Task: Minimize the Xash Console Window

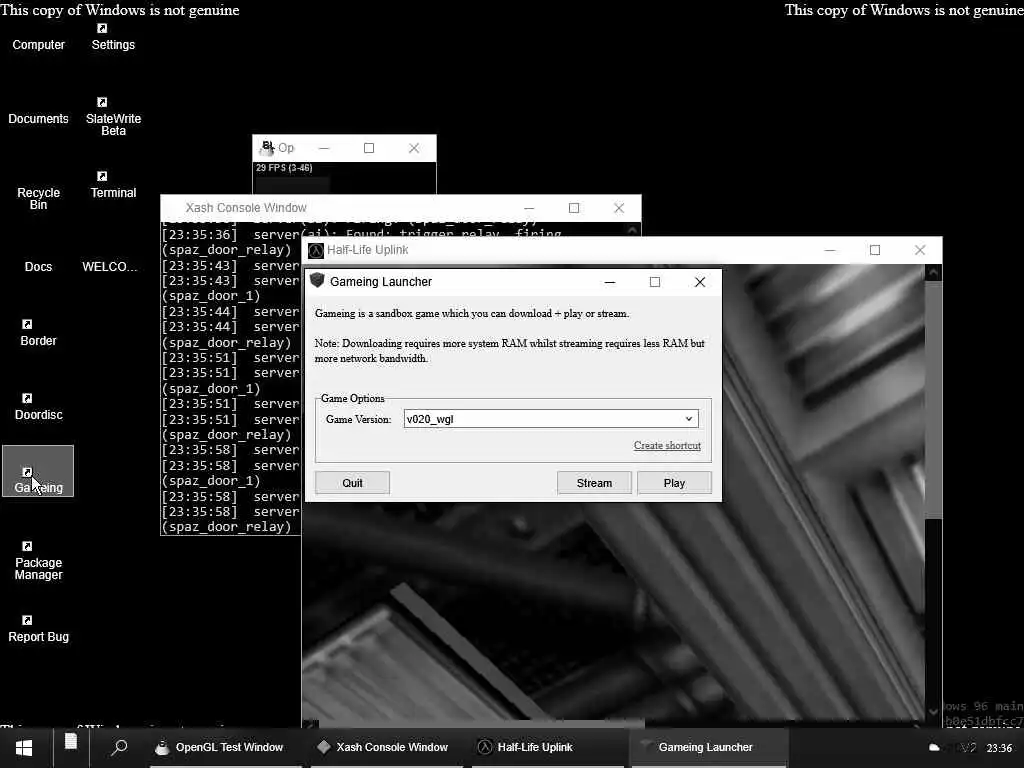Action: pyautogui.click(x=529, y=208)
